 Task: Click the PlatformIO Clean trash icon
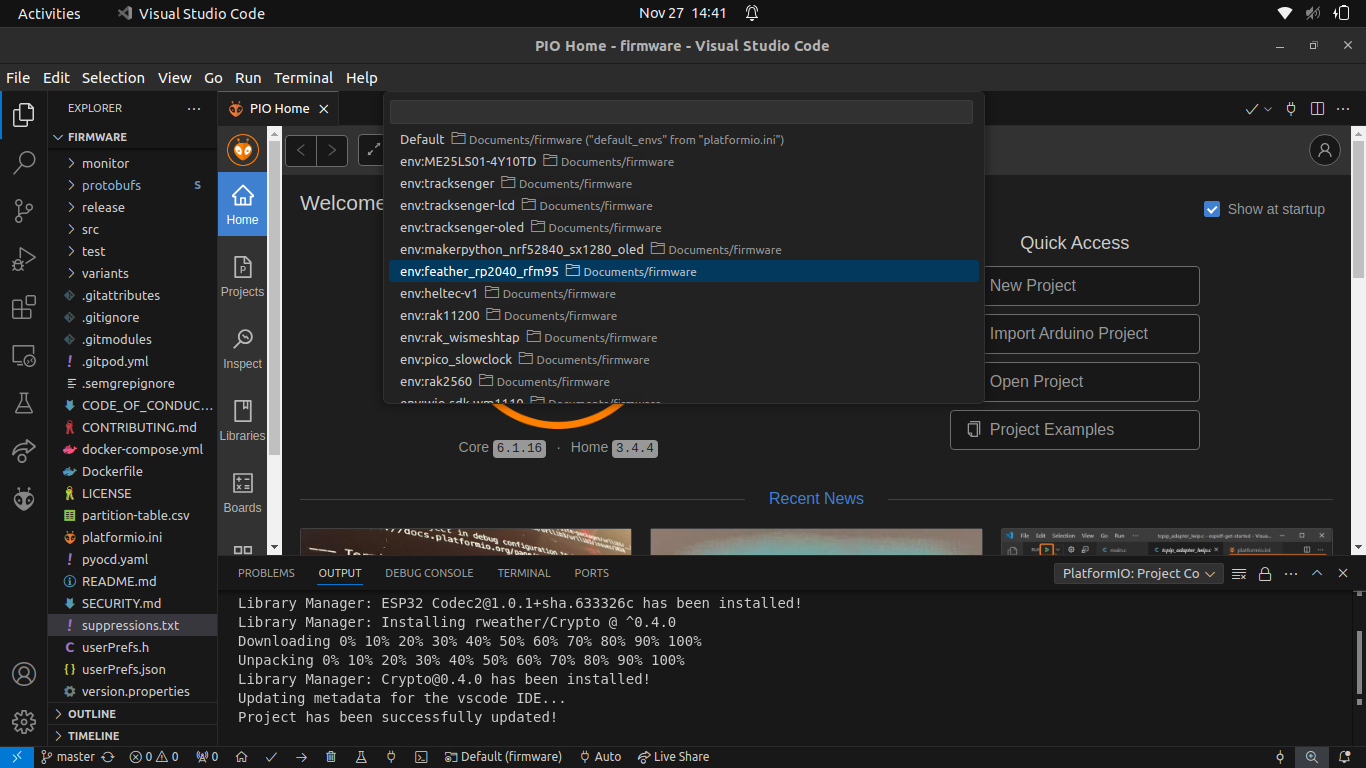[x=331, y=757]
